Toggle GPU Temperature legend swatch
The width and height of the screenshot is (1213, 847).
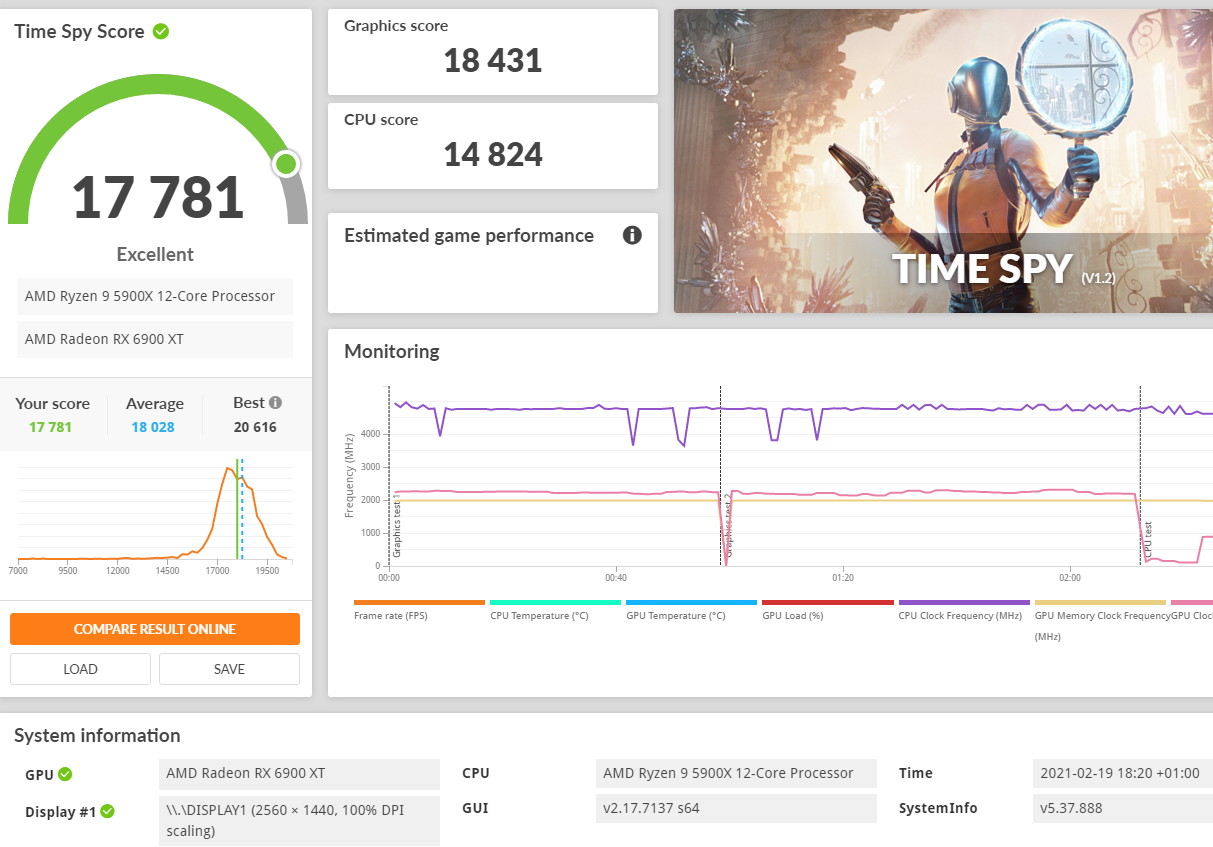point(691,602)
